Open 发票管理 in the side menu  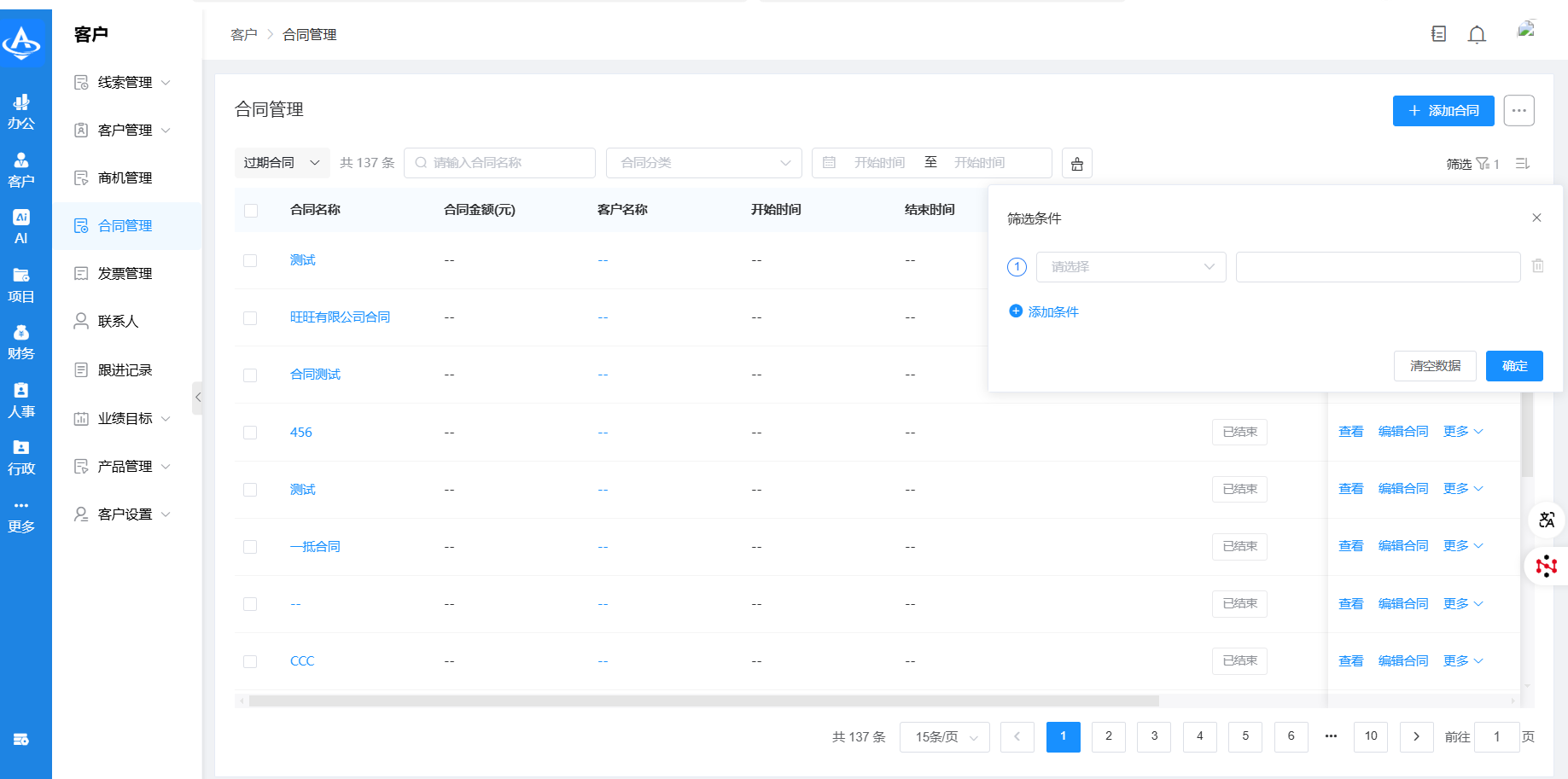point(125,273)
